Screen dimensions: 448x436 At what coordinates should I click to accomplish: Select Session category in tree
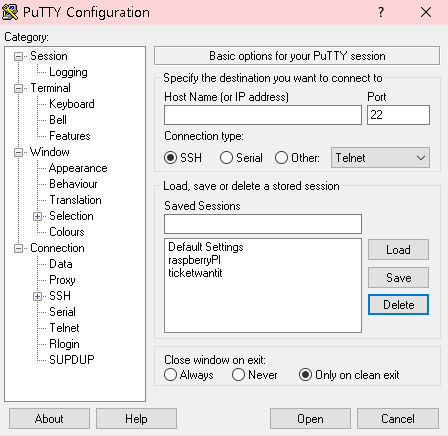[x=49, y=56]
